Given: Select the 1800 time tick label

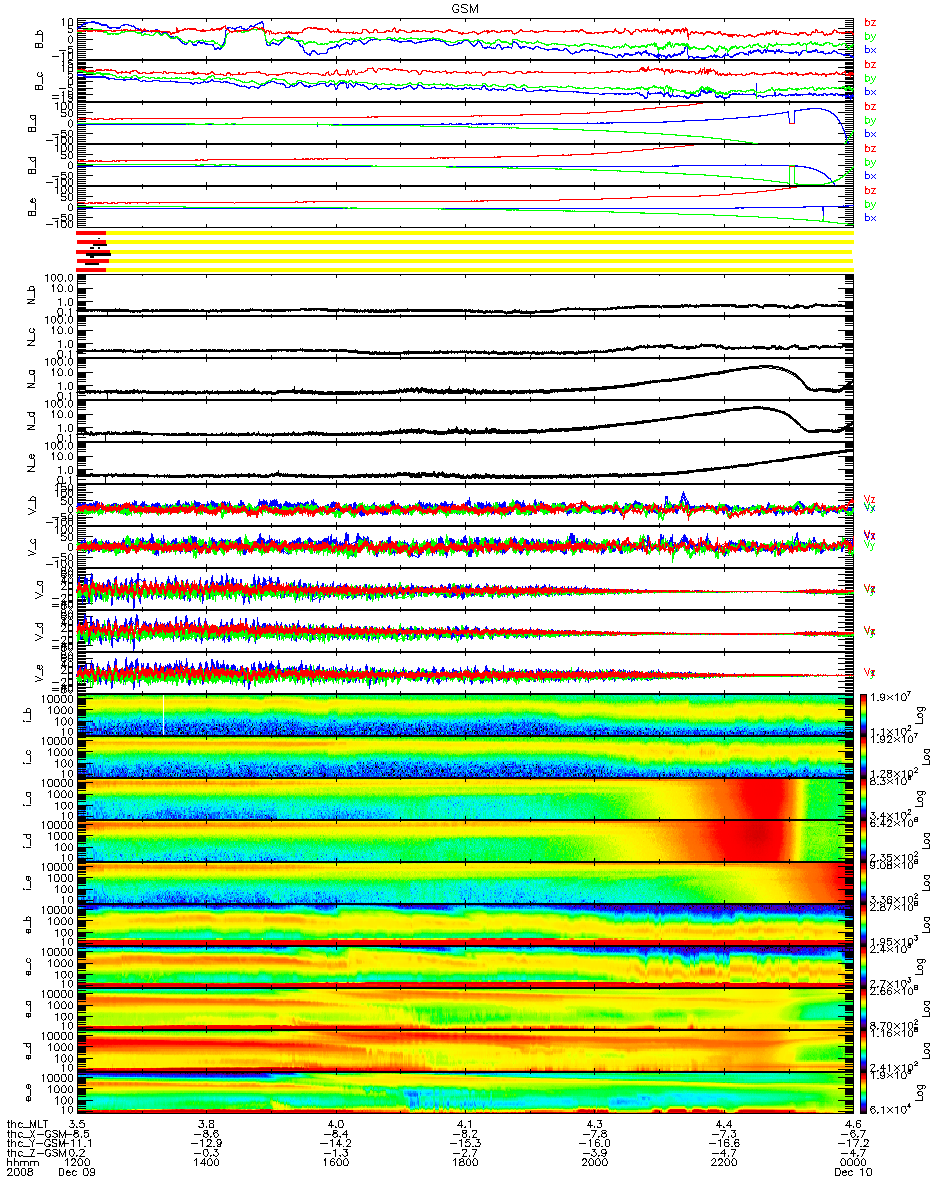Looking at the screenshot, I should click(465, 1161).
